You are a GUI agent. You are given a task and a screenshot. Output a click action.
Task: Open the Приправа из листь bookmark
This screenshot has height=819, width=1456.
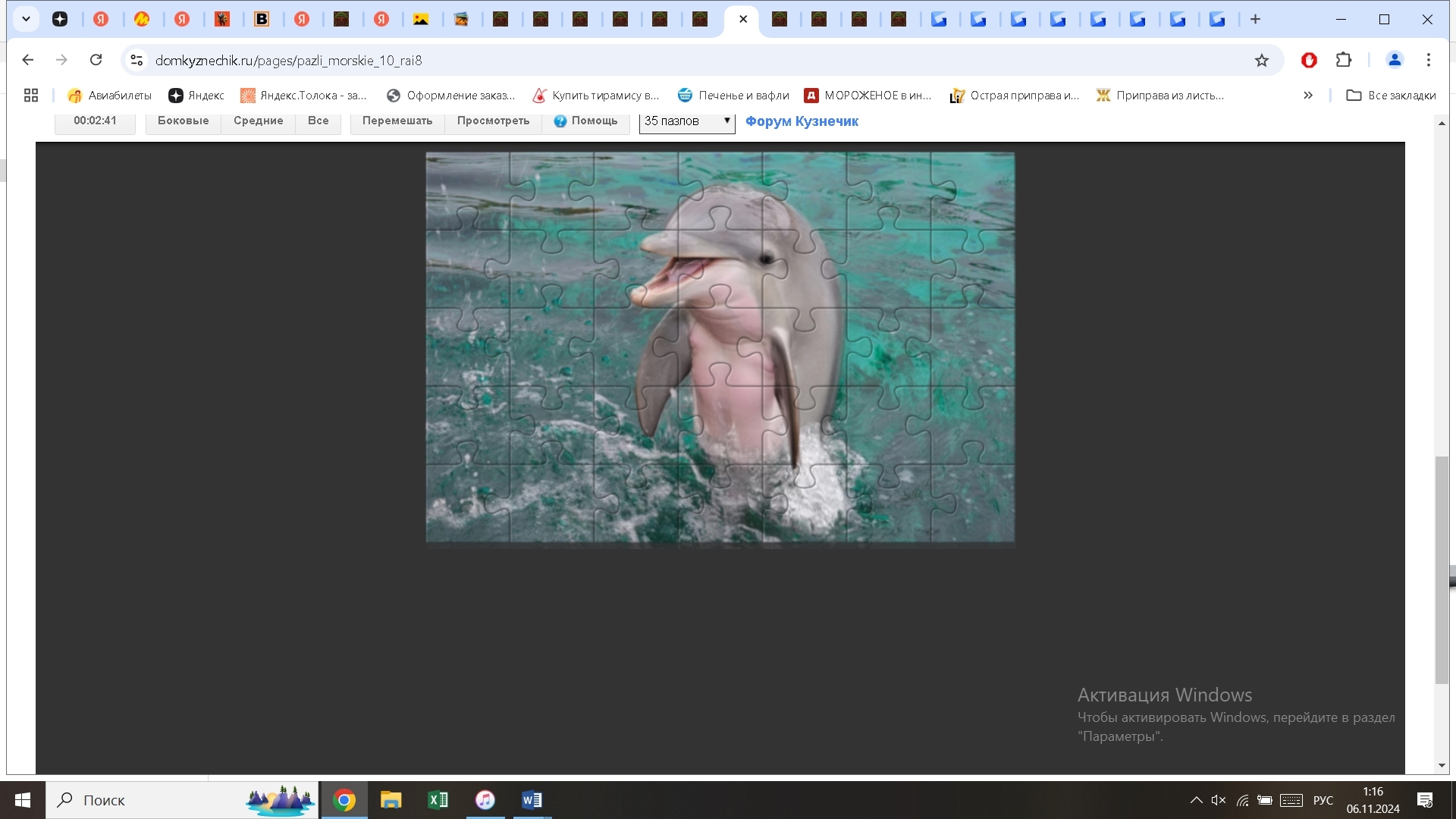tap(1160, 95)
